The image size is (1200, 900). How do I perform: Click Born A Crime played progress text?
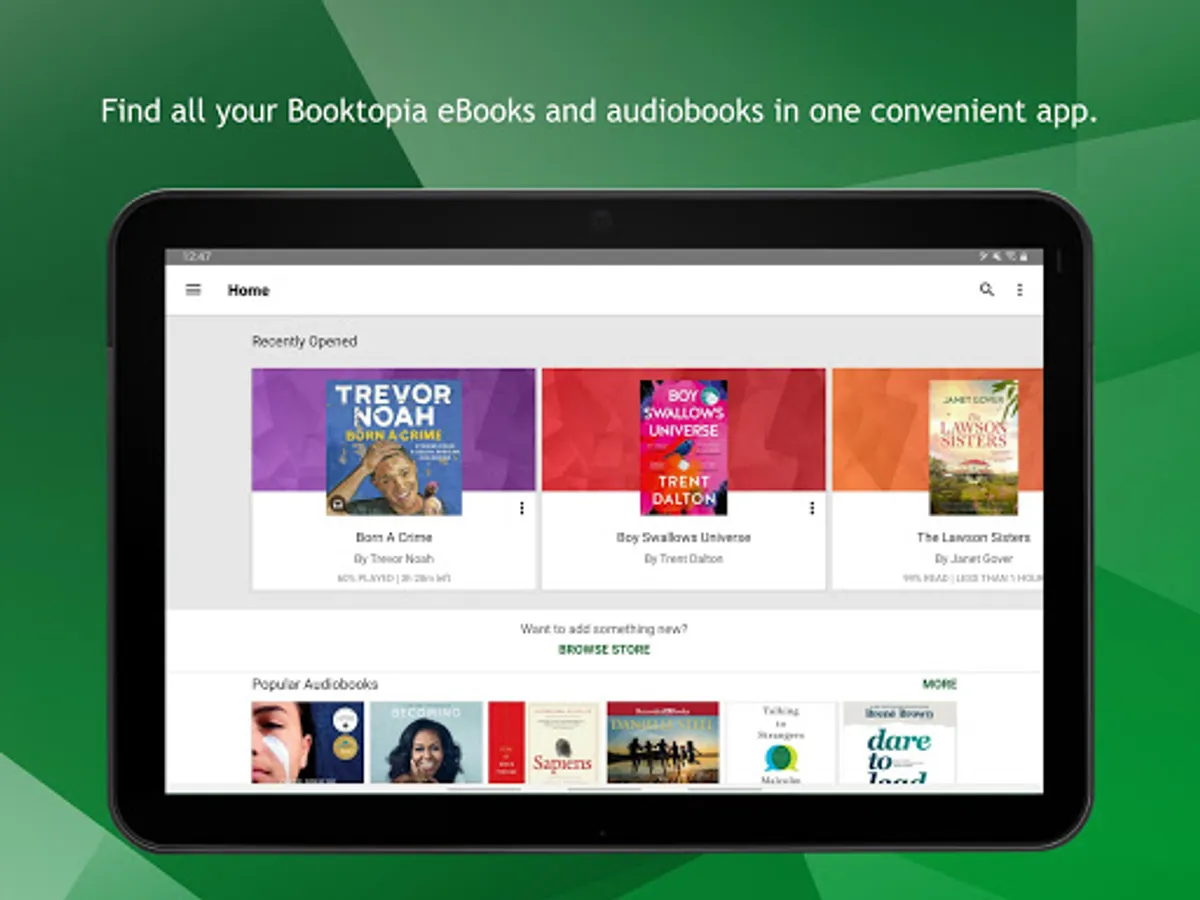[x=394, y=578]
